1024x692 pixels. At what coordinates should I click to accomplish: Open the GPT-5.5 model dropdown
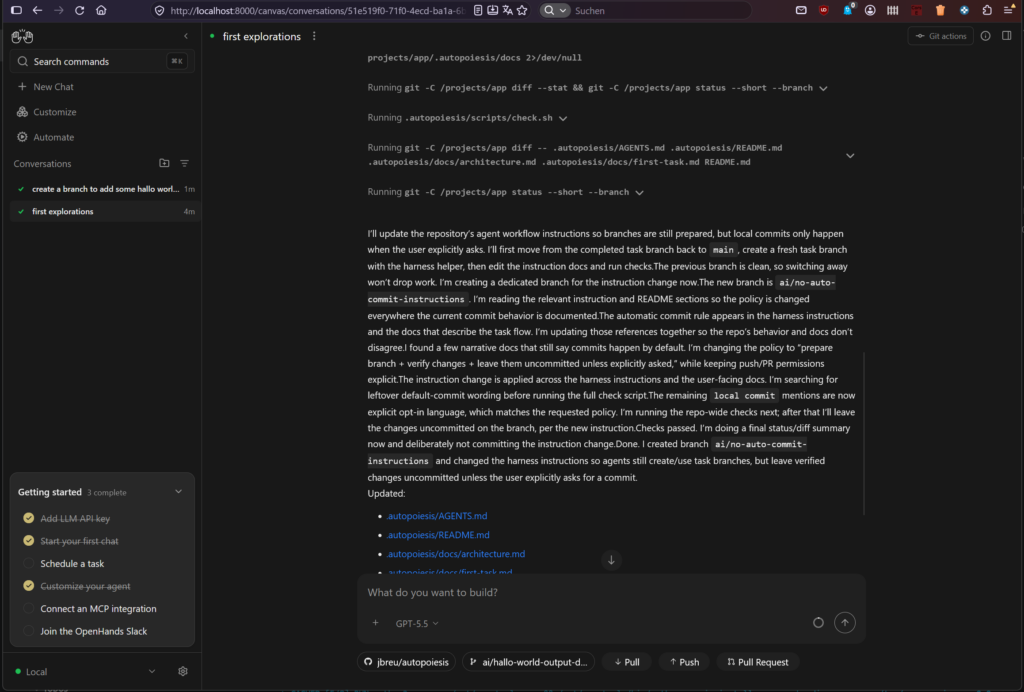click(x=417, y=623)
